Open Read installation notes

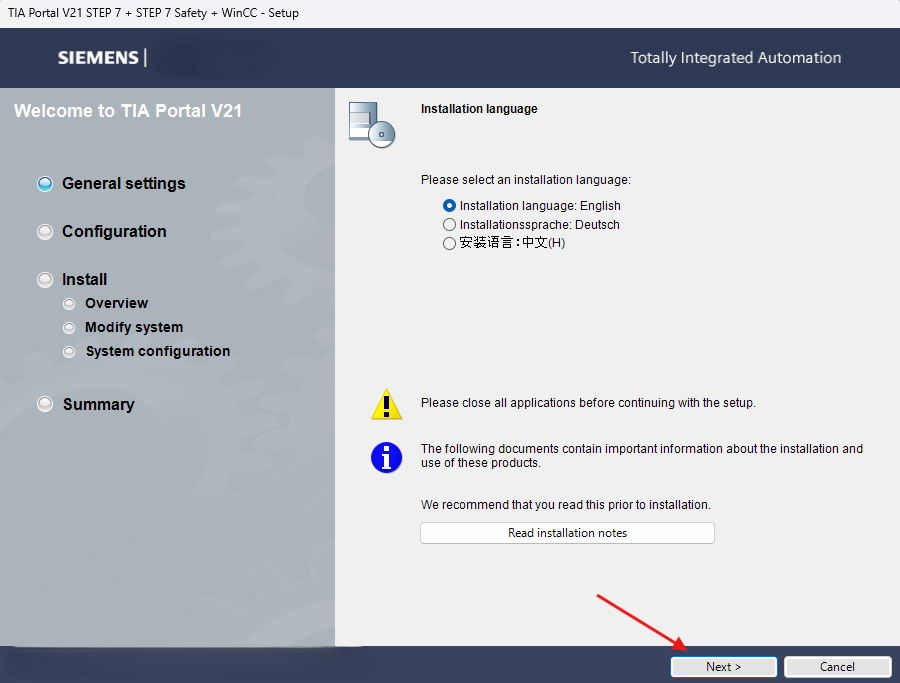pos(567,533)
